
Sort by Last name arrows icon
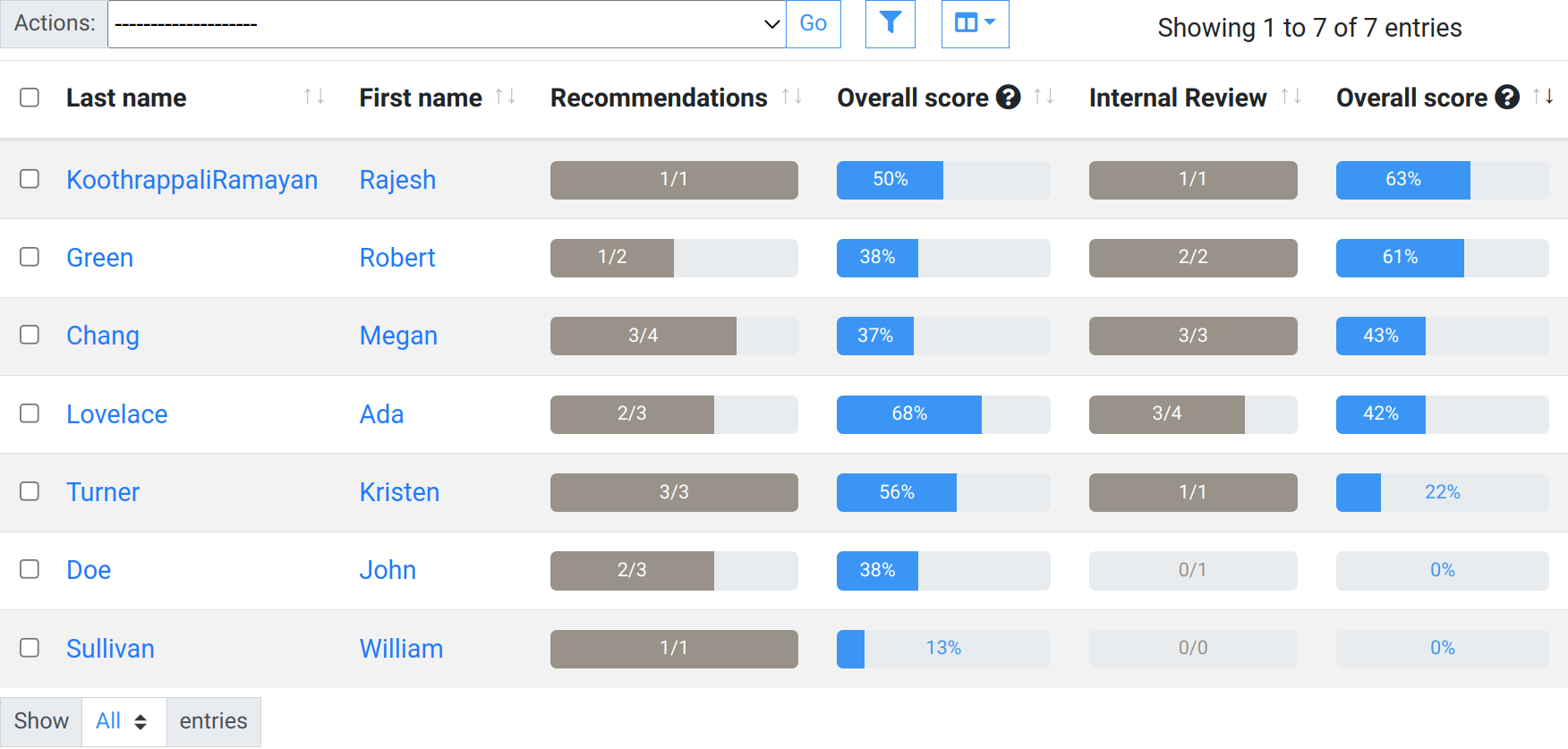(x=313, y=97)
